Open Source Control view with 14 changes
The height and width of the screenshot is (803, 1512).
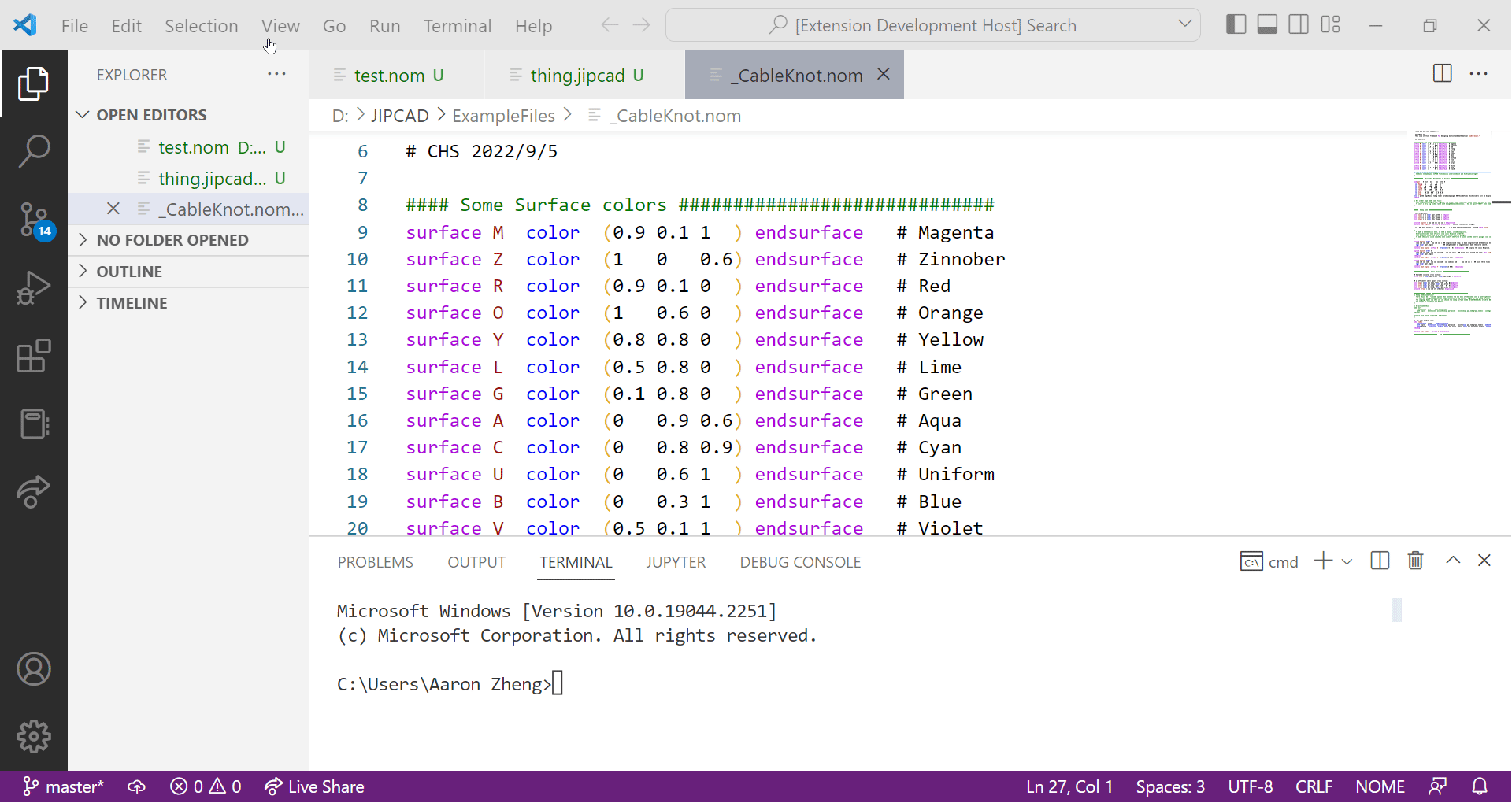34,220
